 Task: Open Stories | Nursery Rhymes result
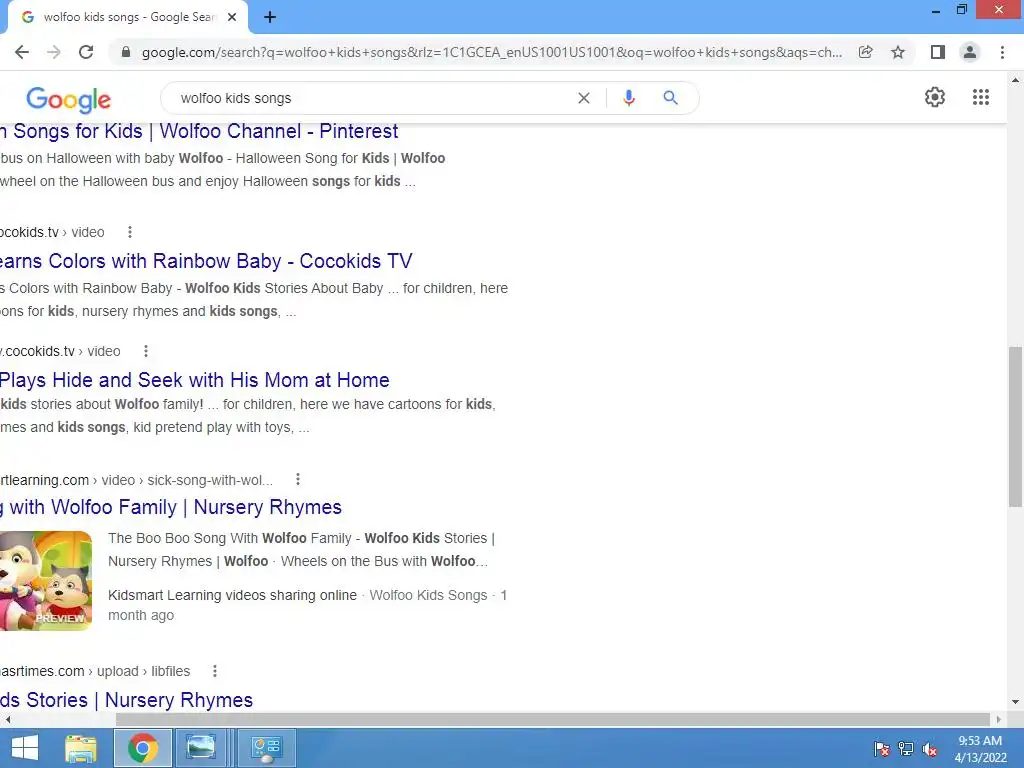(127, 700)
